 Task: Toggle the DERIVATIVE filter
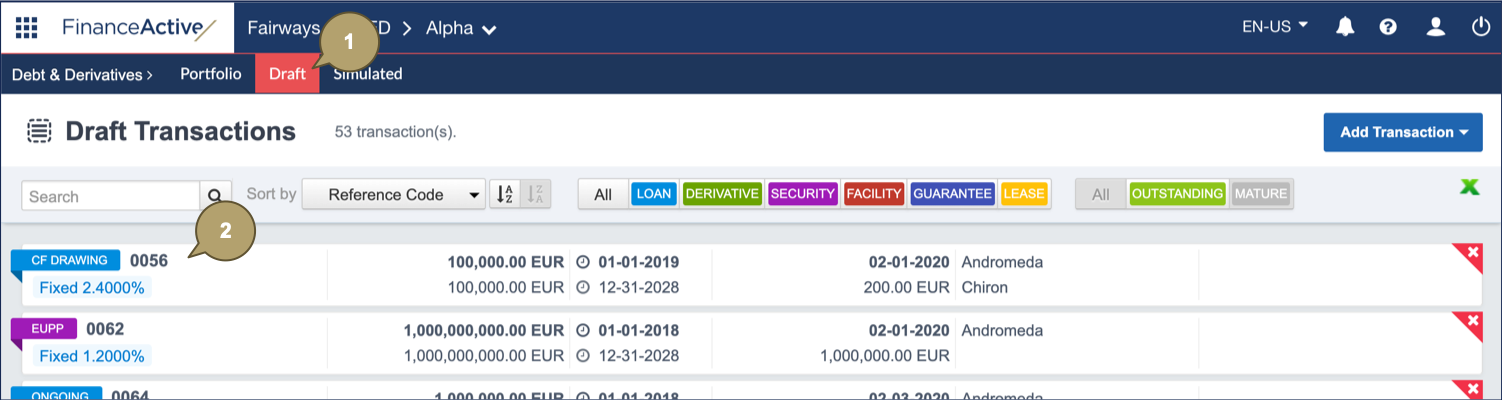tap(722, 194)
